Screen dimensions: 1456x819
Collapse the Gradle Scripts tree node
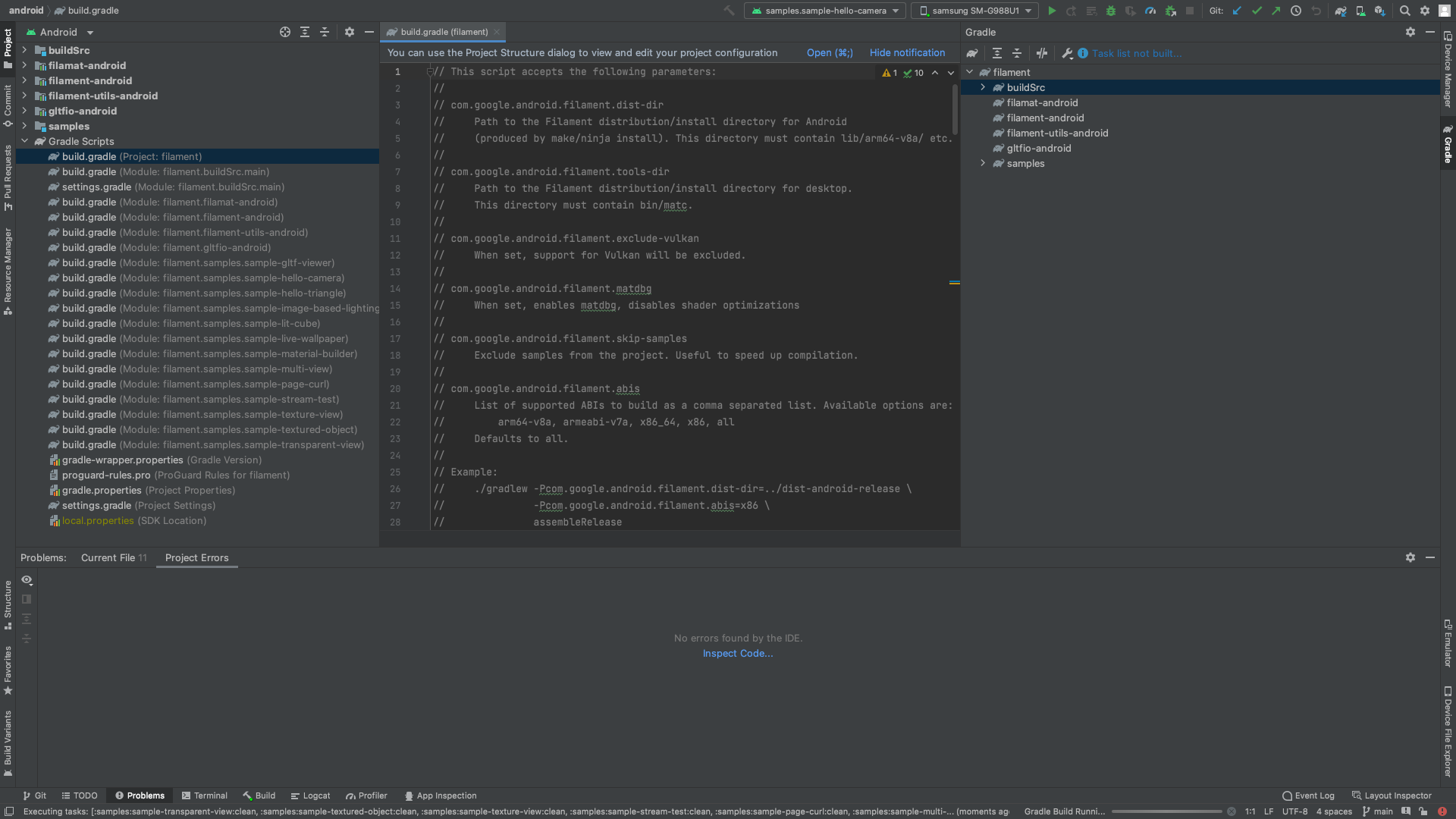coord(24,141)
